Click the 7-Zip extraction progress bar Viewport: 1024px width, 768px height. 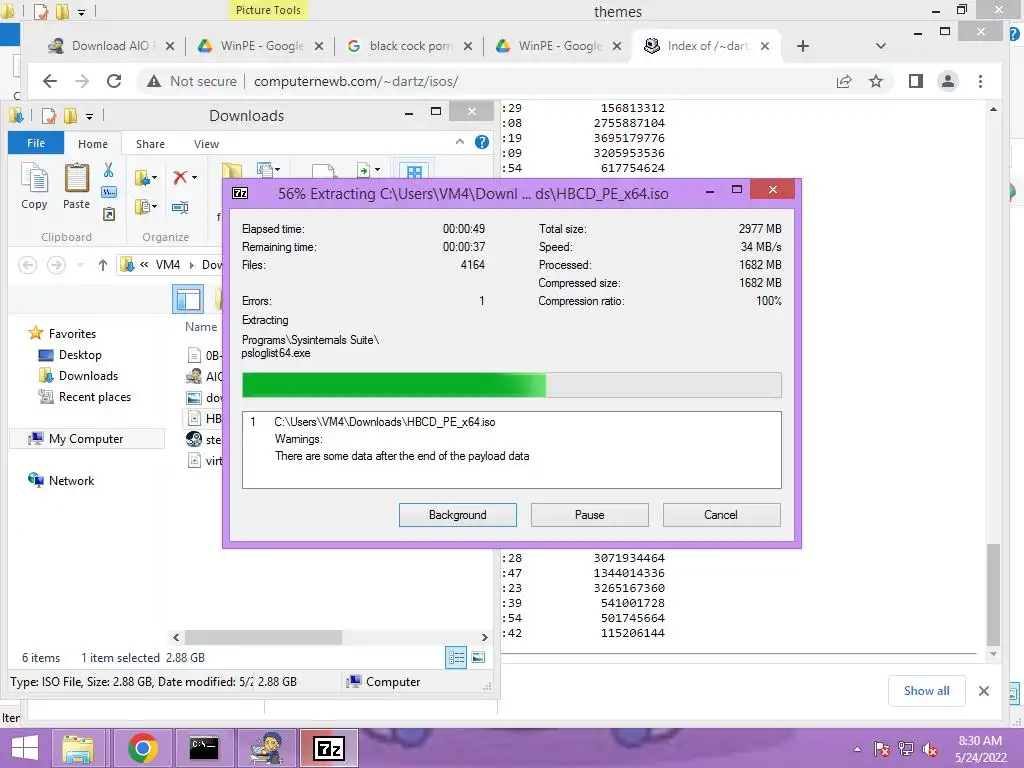tap(511, 385)
